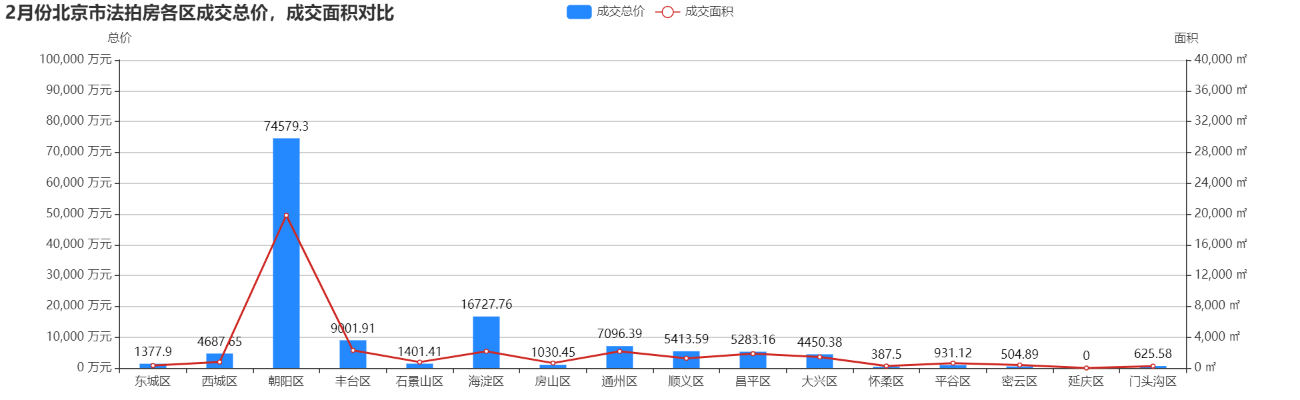The image size is (1300, 400).
Task: Click the 丰台区 bar
Action: tap(353, 354)
